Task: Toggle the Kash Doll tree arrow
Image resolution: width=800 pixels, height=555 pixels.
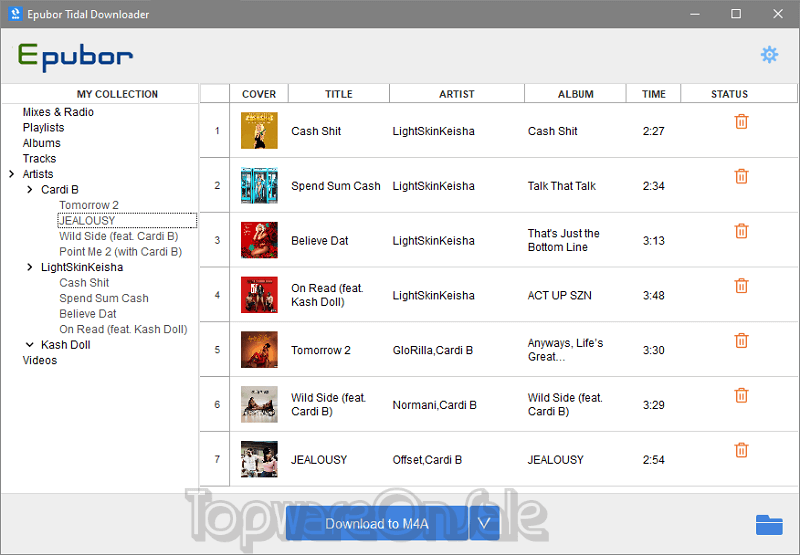Action: pos(30,345)
